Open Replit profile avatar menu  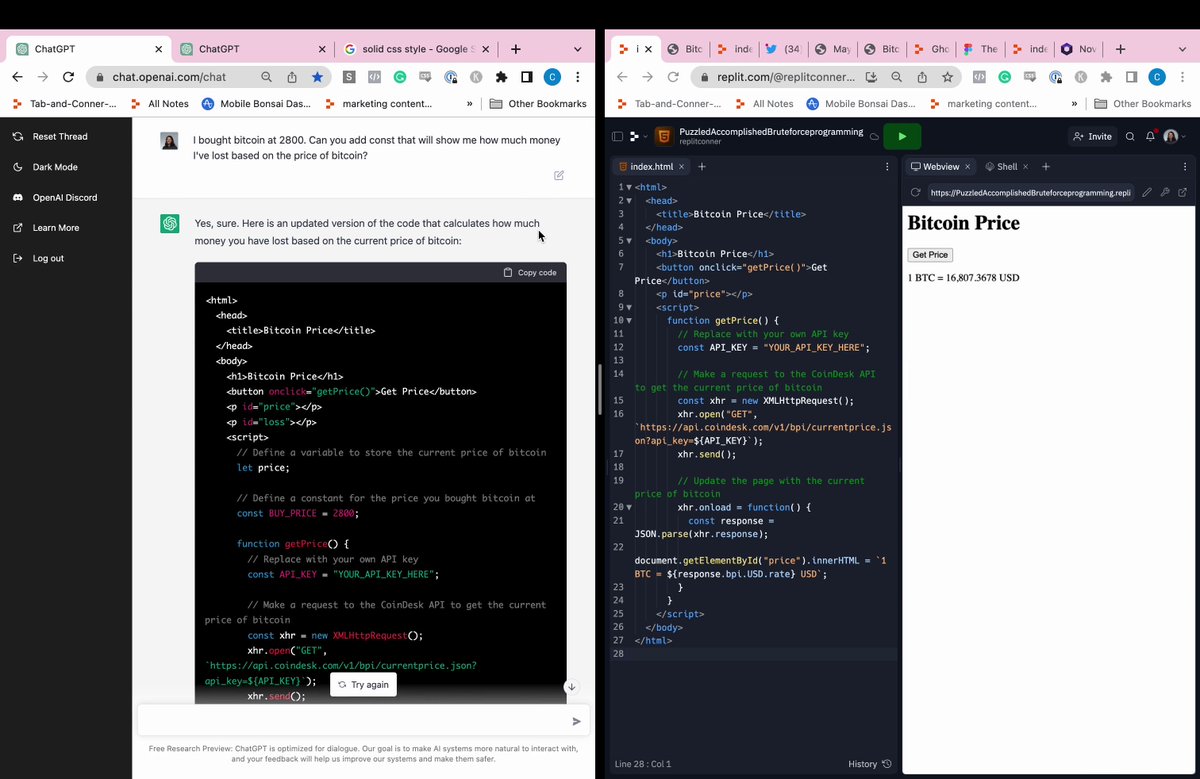pyautogui.click(x=1173, y=136)
